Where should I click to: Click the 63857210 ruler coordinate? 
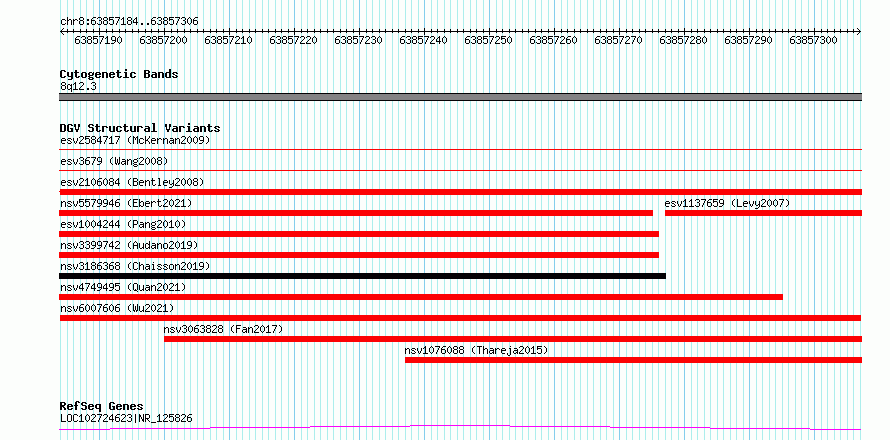(x=228, y=40)
